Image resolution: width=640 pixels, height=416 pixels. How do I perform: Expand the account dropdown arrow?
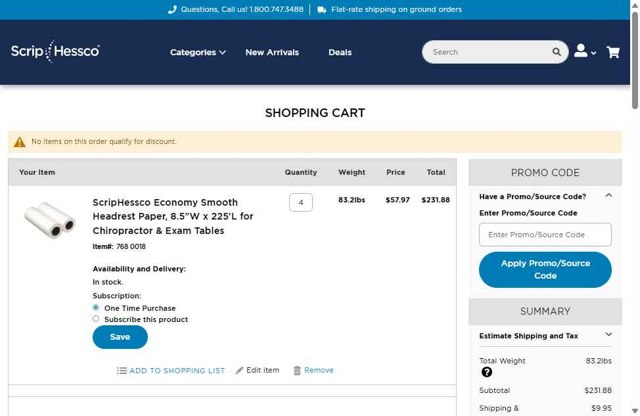[593, 53]
